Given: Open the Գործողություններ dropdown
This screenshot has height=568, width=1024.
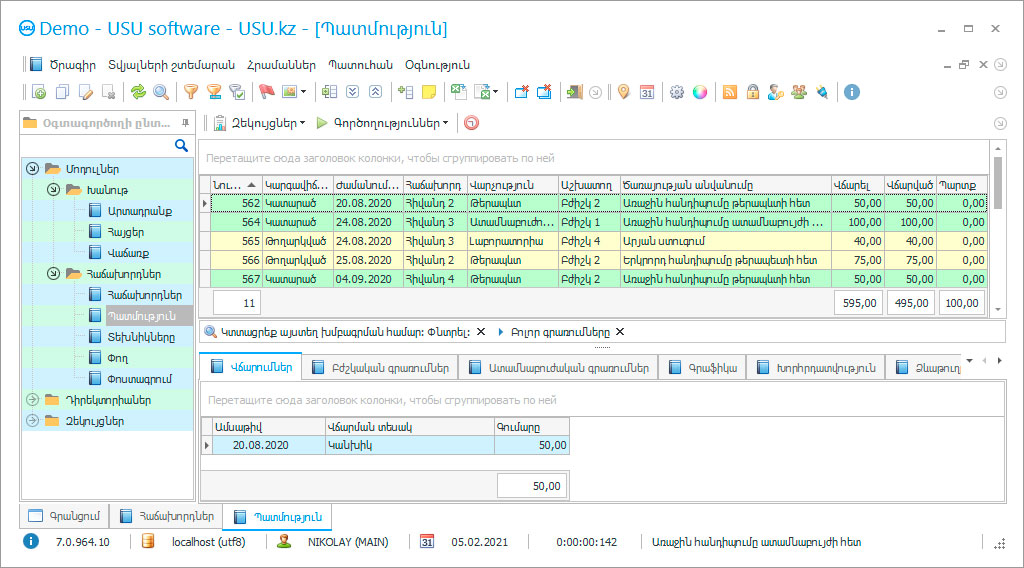Looking at the screenshot, I should tap(383, 123).
